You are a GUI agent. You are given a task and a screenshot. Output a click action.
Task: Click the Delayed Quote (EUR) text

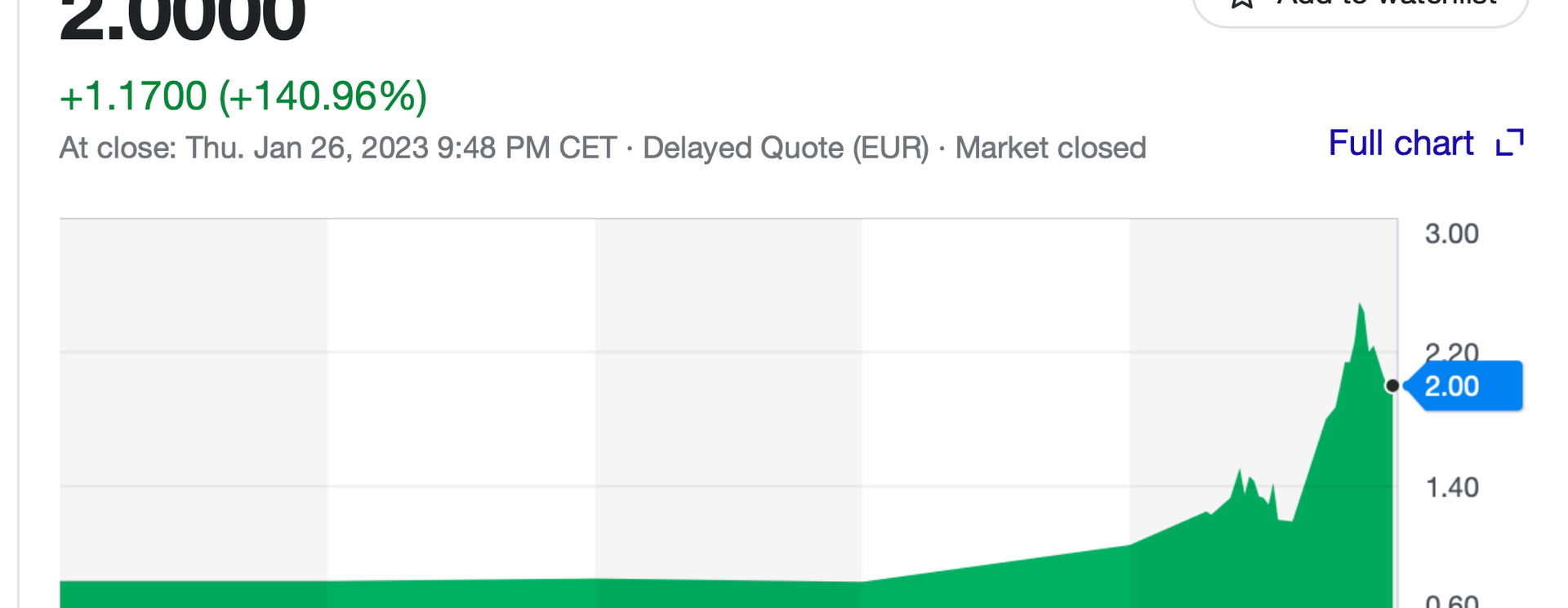coord(786,149)
